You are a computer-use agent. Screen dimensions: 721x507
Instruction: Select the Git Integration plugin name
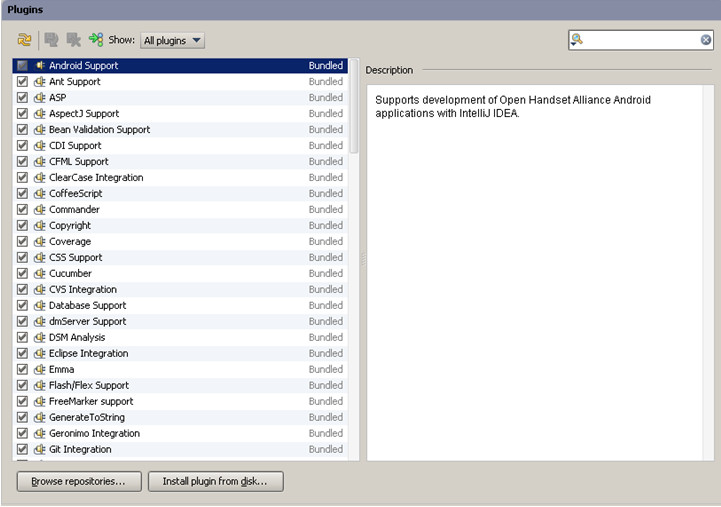click(x=80, y=450)
